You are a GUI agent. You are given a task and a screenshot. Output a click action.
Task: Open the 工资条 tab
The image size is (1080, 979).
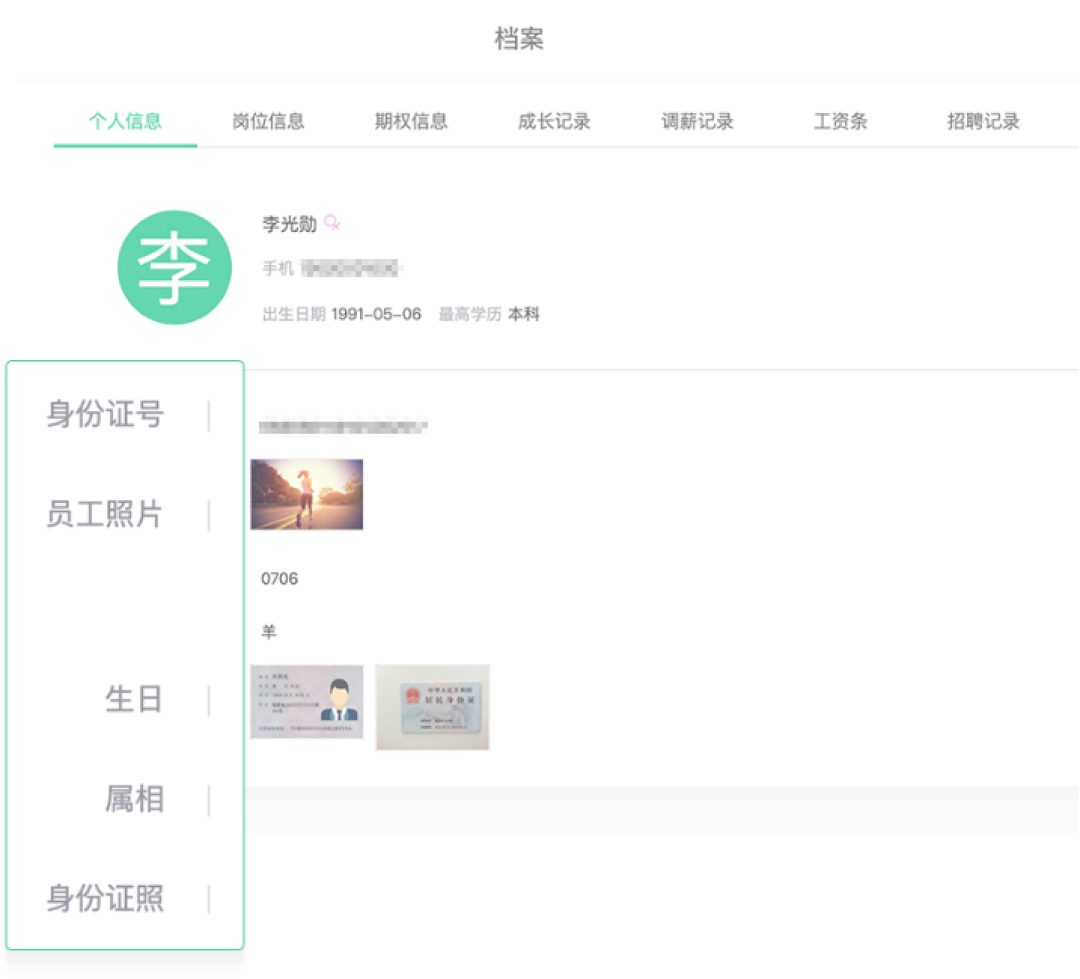click(840, 122)
